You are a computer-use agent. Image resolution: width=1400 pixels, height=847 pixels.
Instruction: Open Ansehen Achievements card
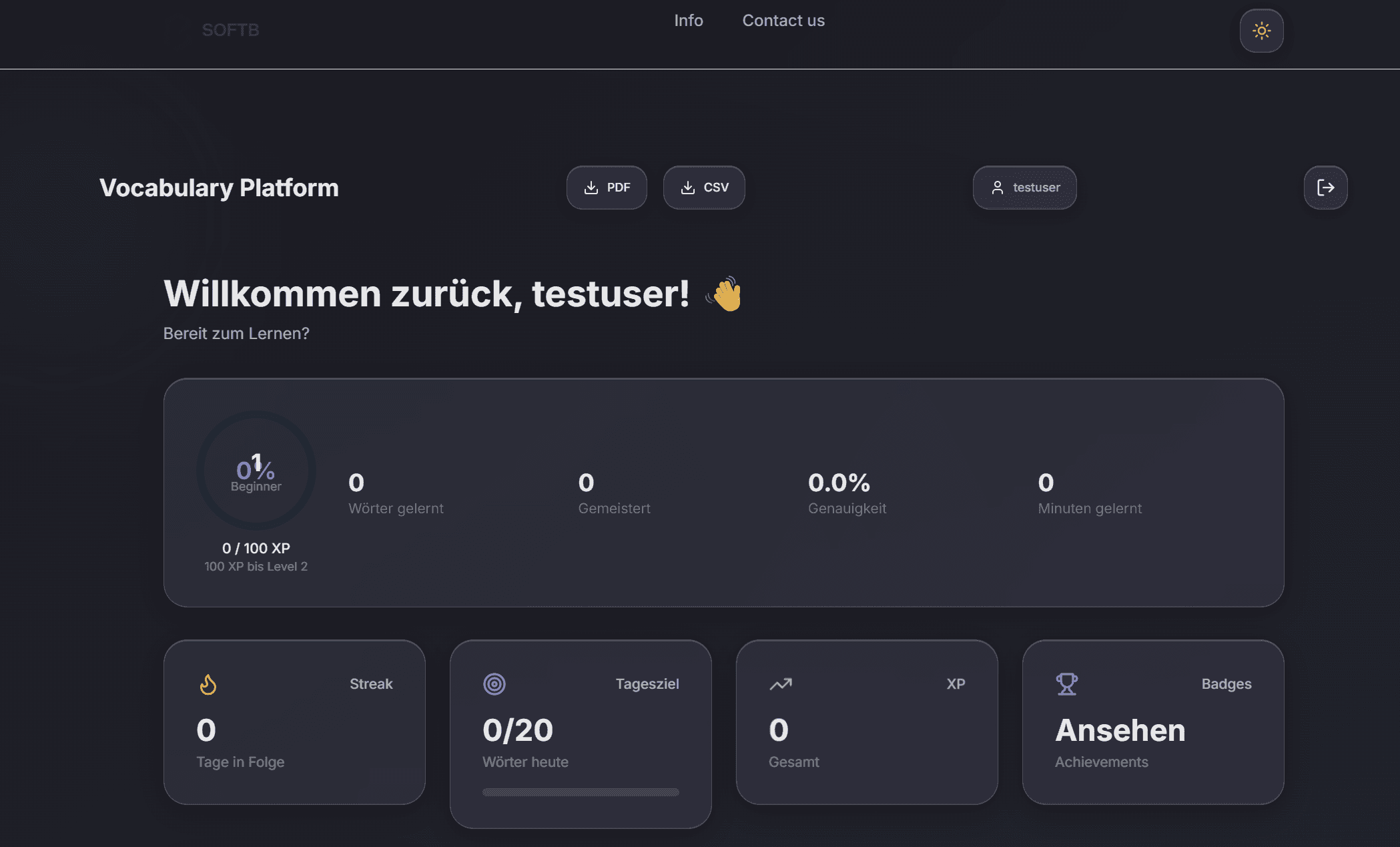1153,722
